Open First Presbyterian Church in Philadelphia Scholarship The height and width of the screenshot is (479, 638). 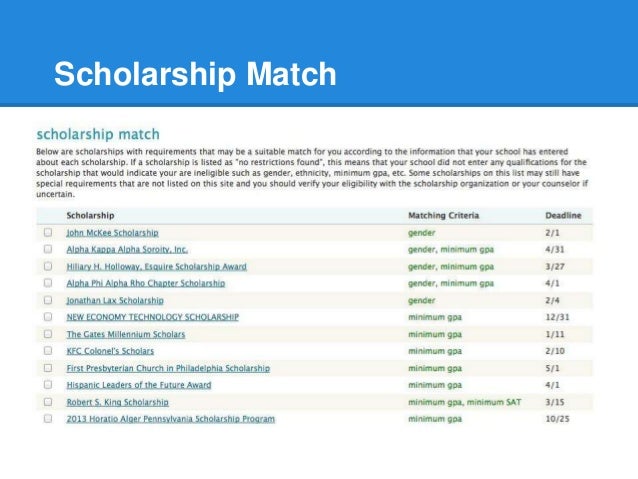coord(168,368)
